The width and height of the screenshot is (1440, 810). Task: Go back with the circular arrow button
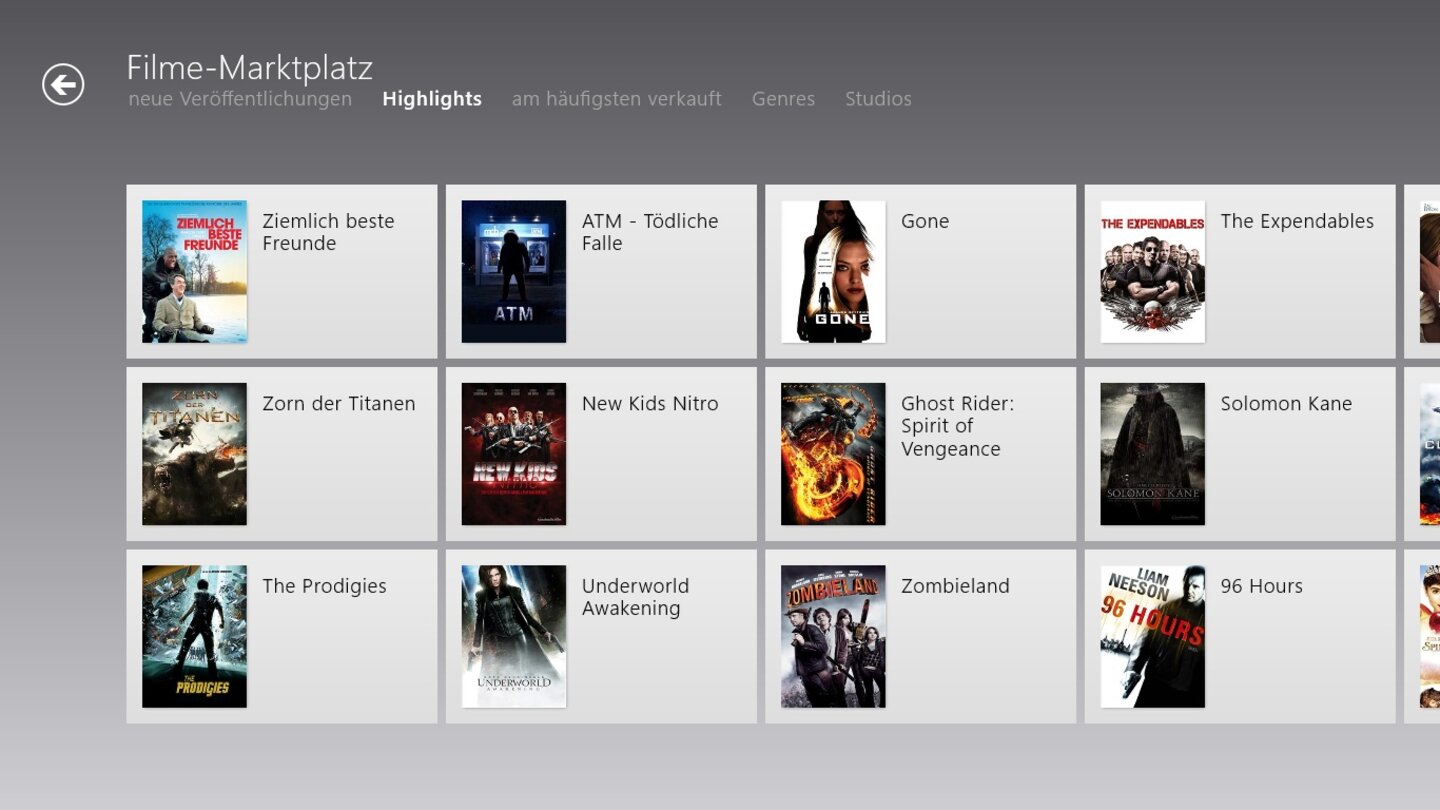63,84
